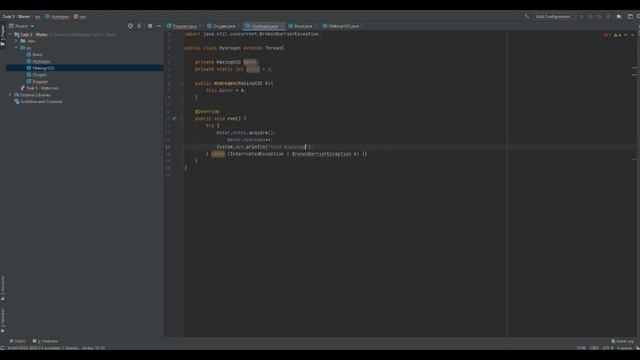Click Hydrogen breadcrumb in navigation bar
This screenshot has height=360, width=640.
[57, 17]
